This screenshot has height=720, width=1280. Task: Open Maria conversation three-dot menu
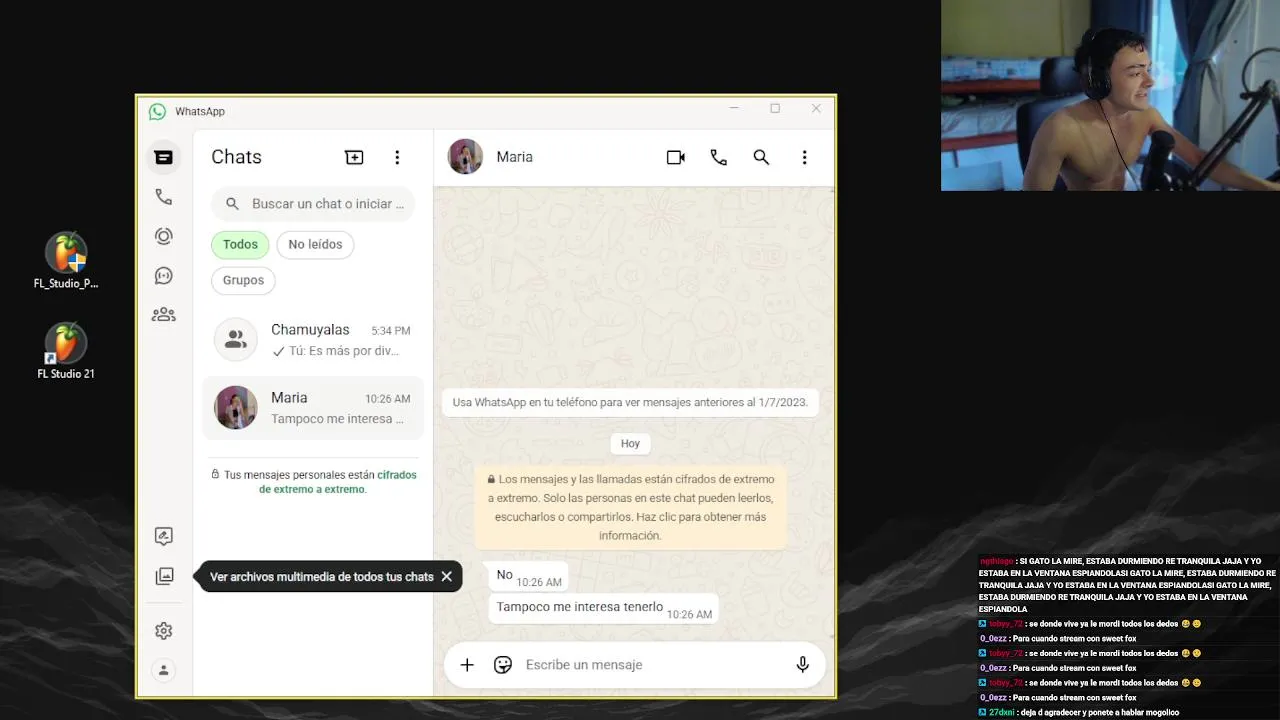(804, 157)
